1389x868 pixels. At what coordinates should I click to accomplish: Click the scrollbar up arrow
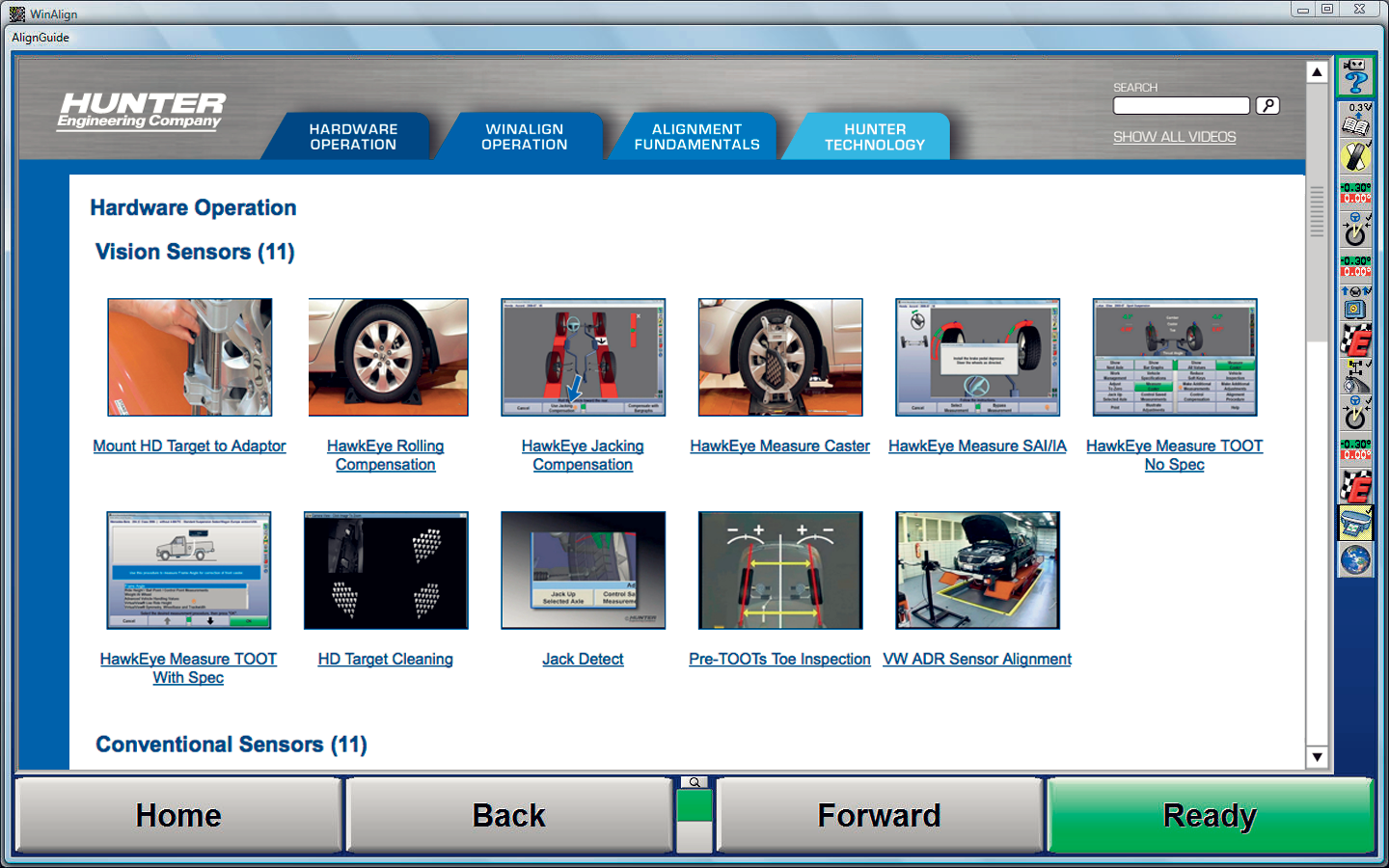pos(1317,72)
